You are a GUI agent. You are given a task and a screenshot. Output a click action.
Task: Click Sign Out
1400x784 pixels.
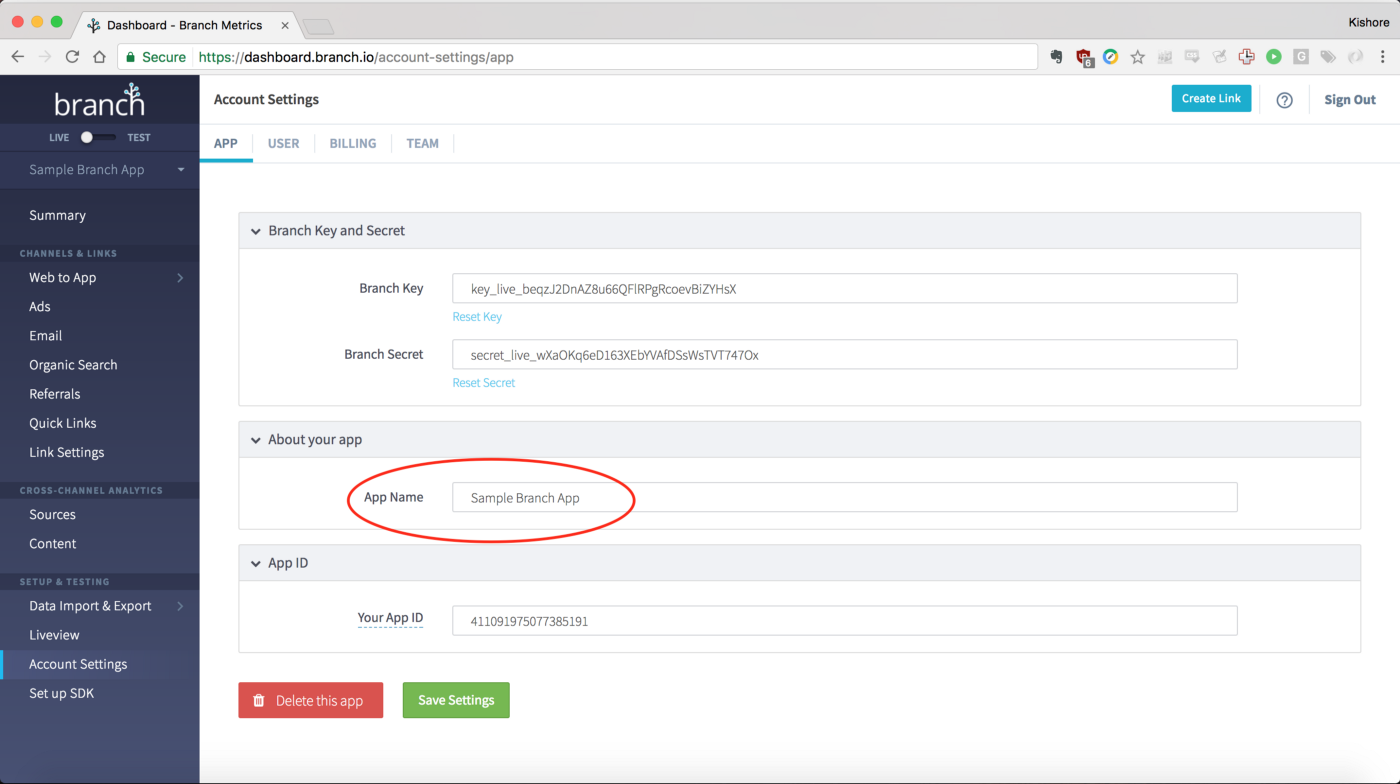[x=1350, y=100]
